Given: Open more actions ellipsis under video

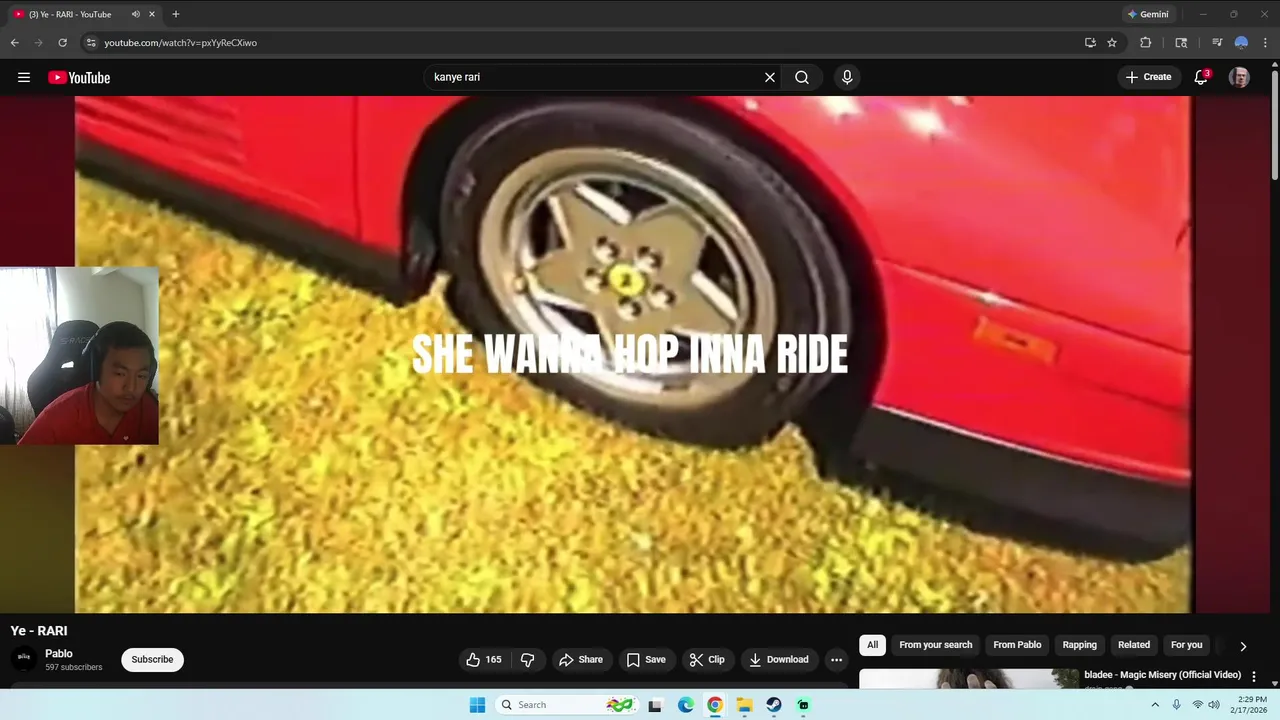Looking at the screenshot, I should 836,659.
